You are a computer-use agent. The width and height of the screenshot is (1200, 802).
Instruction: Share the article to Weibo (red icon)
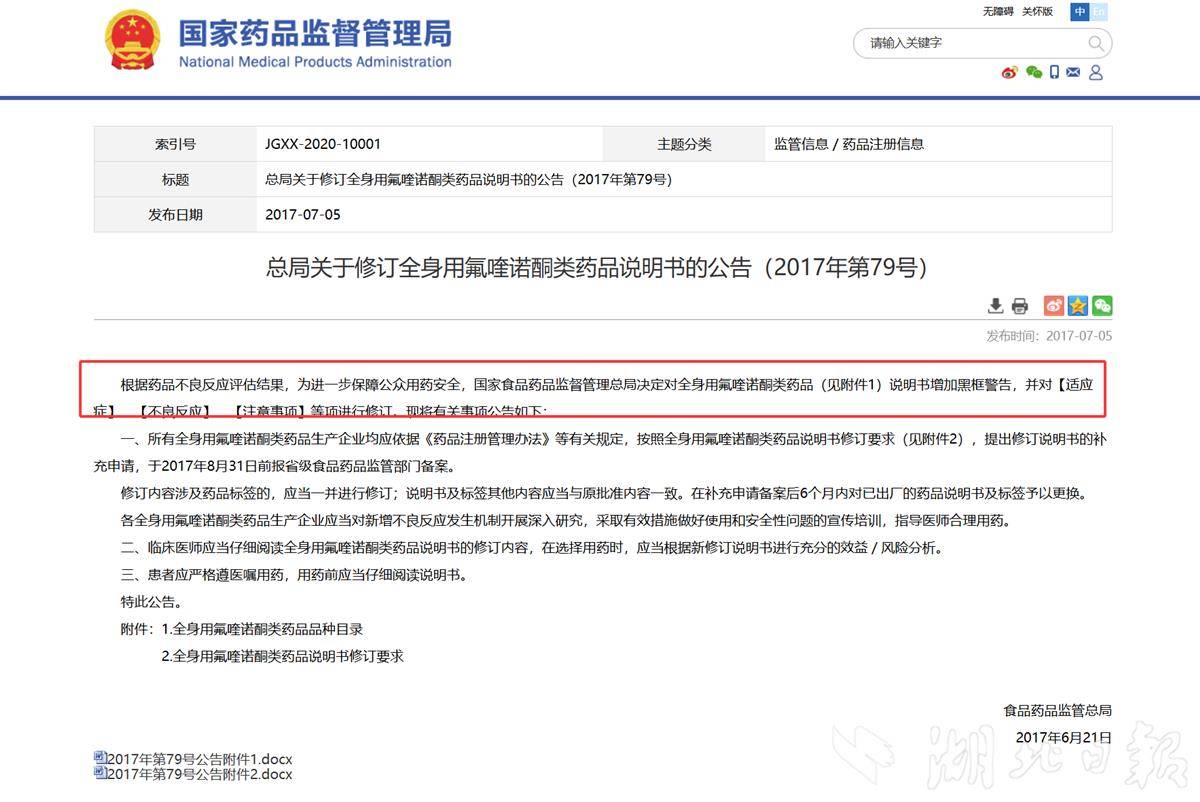(1054, 306)
